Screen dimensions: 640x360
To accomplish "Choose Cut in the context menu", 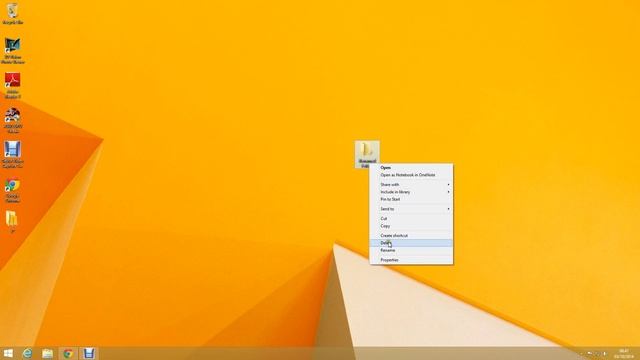I will 411,219.
